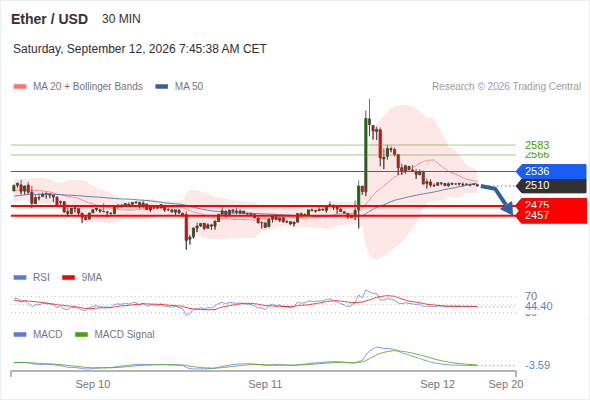Click the MACD value -3.59
This screenshot has width=590, height=400.
(x=537, y=365)
